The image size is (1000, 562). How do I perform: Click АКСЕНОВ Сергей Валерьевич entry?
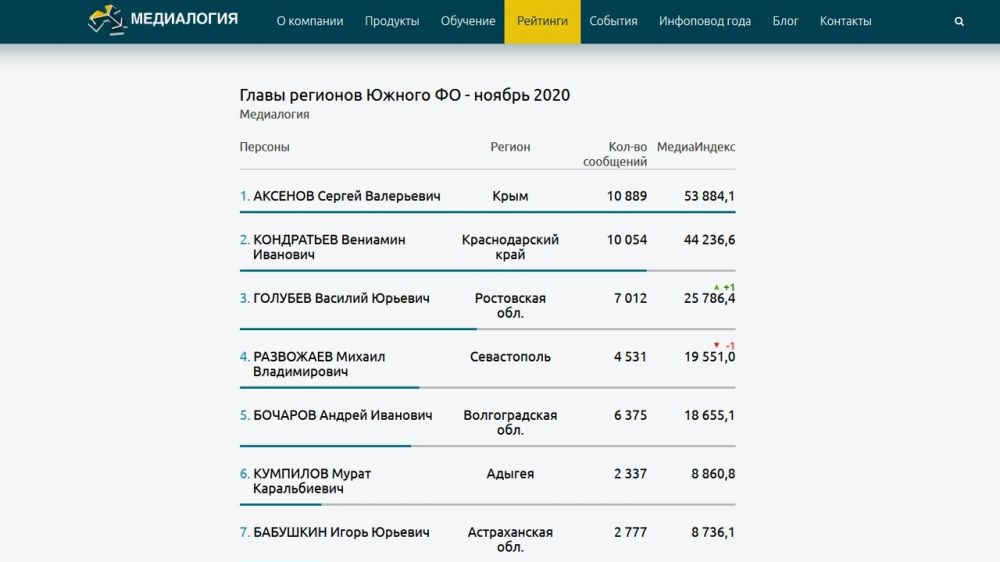point(346,196)
